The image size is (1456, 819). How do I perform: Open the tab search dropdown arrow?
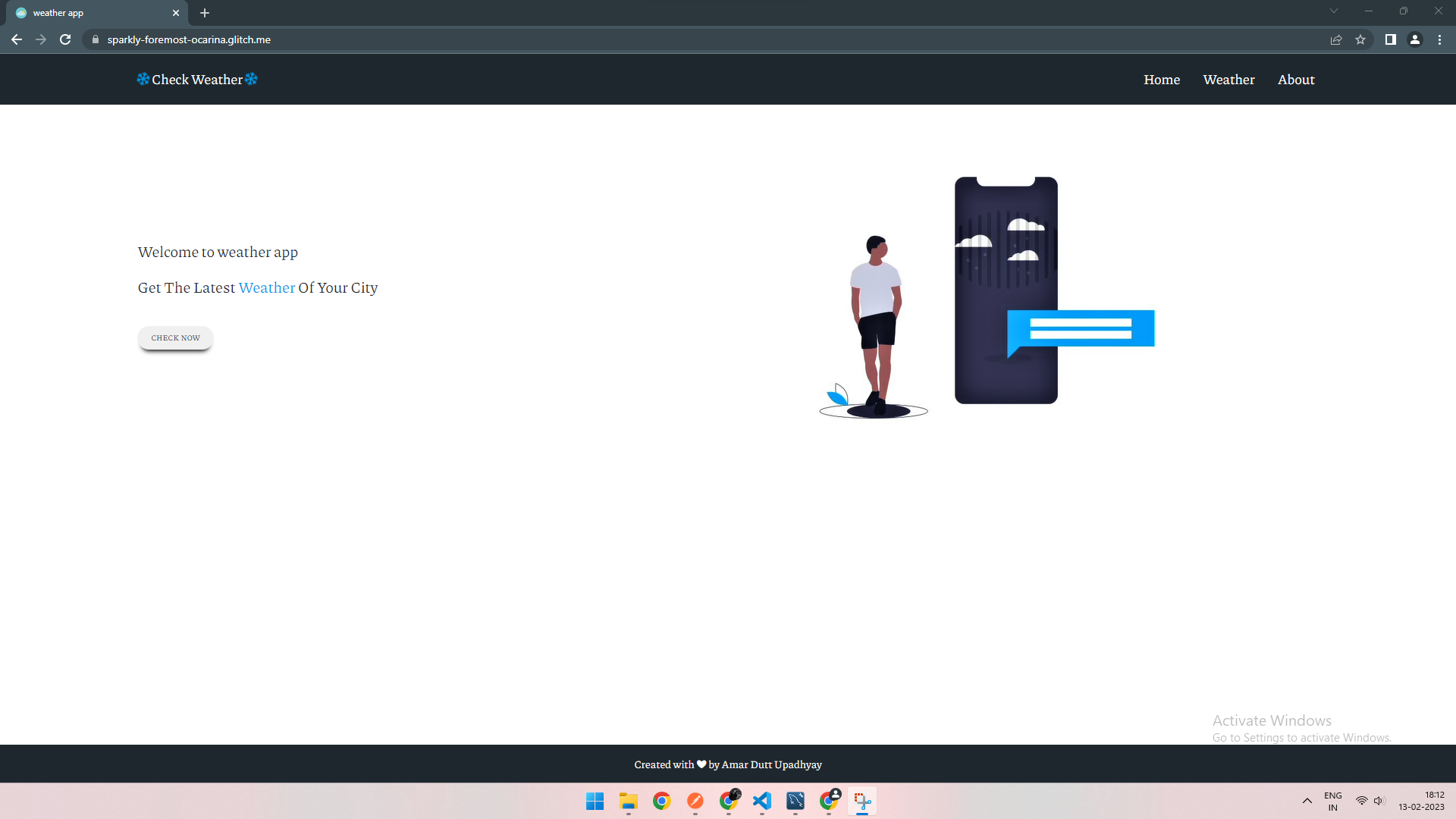coord(1333,11)
